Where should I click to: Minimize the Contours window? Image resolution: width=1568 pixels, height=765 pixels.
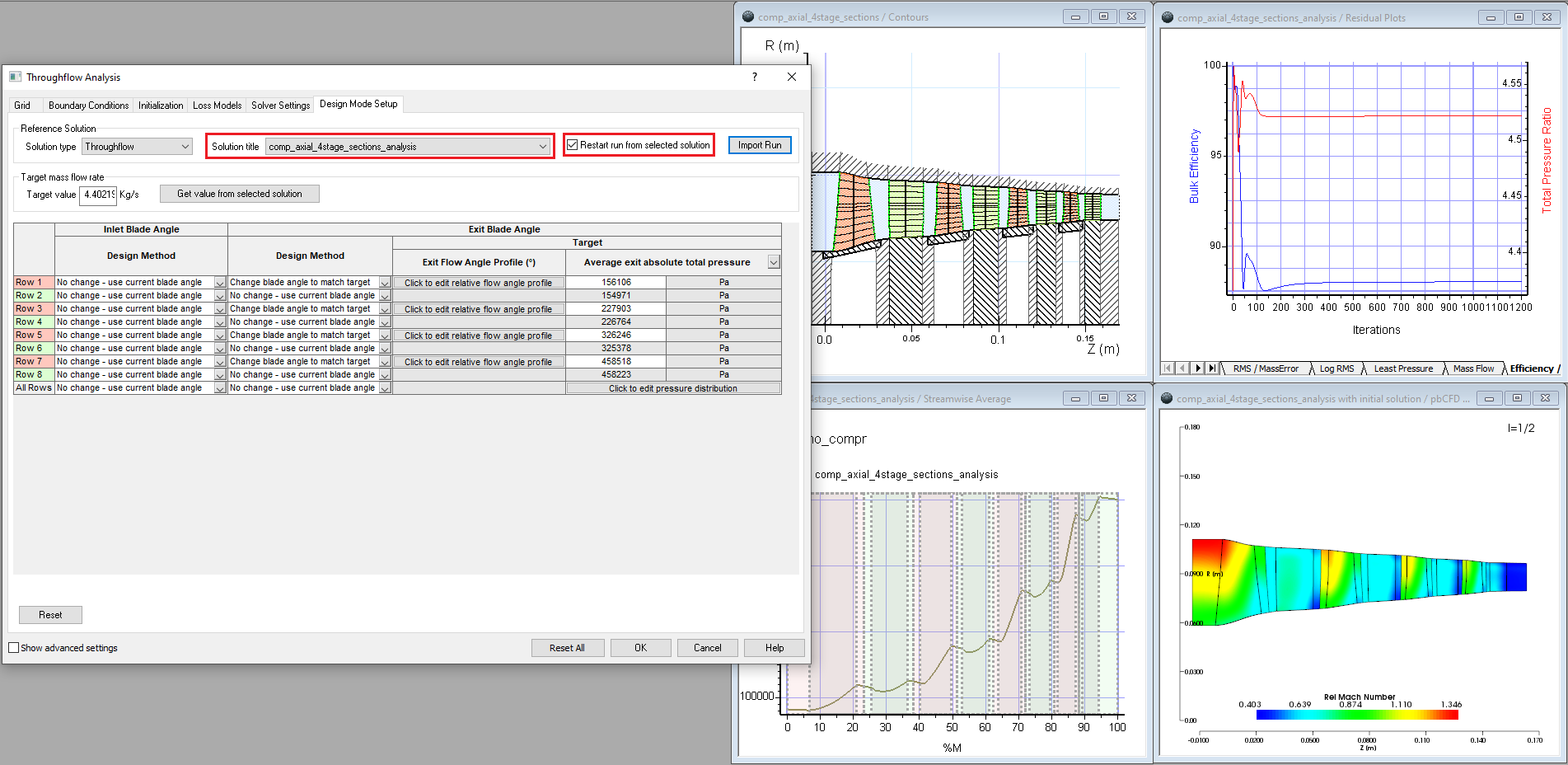coord(1075,16)
